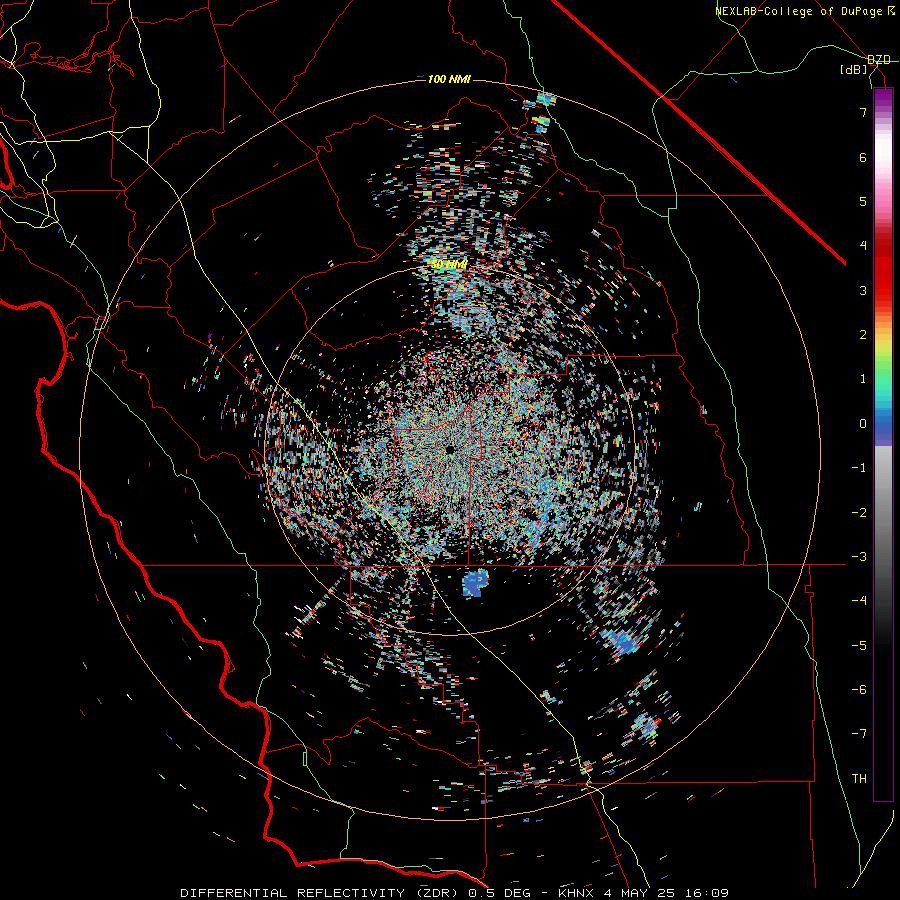Click the -6 dB label on the scale
900x900 pixels.
[859, 690]
